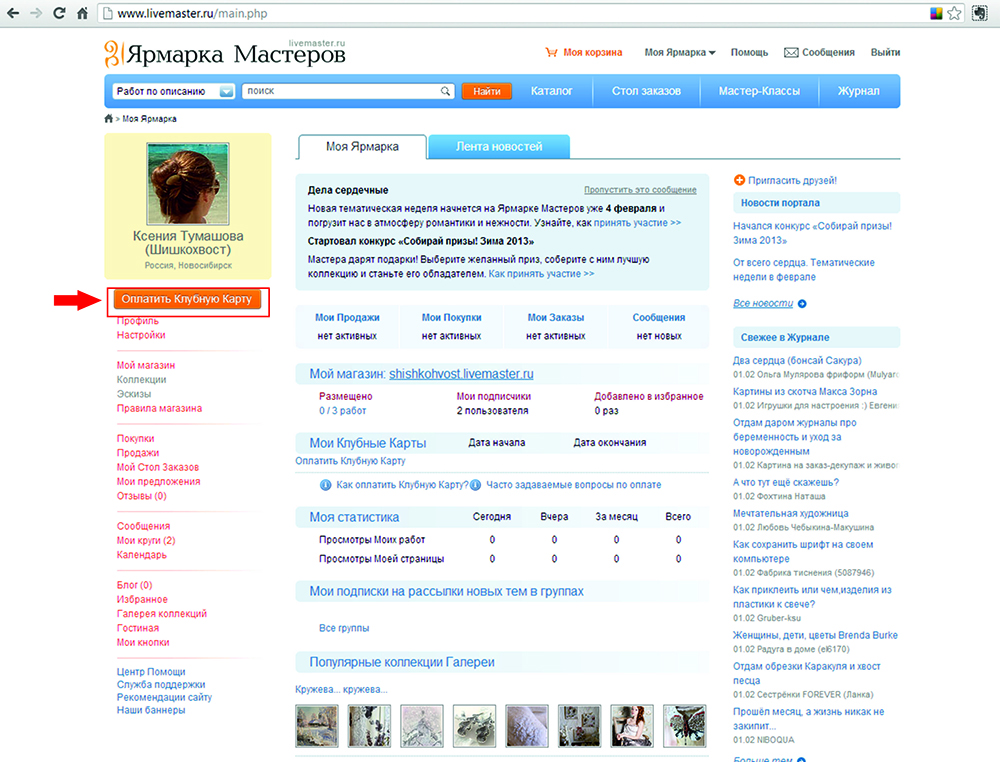Image resolution: width=1000 pixels, height=762 pixels.
Task: Go back with the browser back arrow
Action: coord(13,13)
